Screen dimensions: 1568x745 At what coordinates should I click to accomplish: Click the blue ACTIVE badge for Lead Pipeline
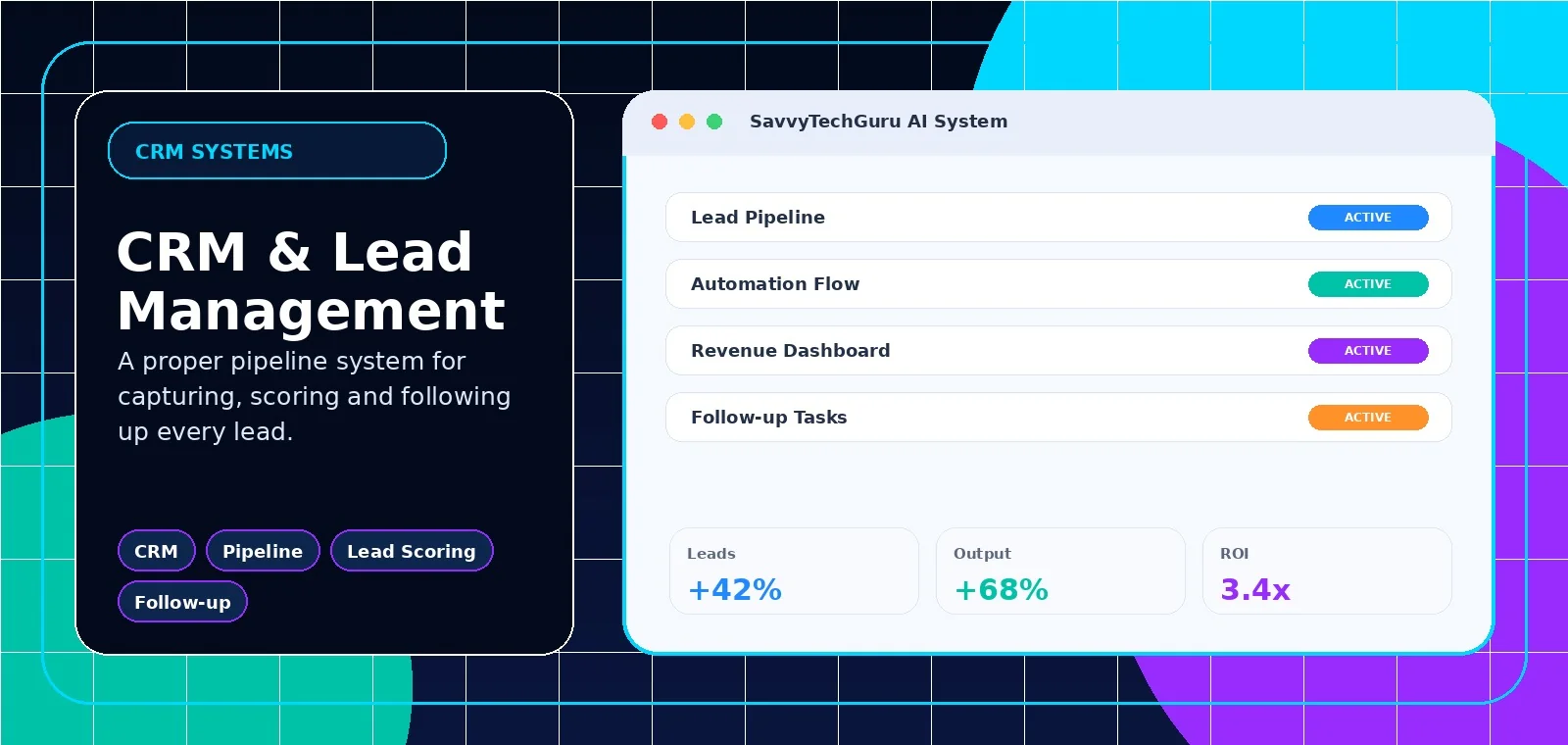click(x=1368, y=218)
